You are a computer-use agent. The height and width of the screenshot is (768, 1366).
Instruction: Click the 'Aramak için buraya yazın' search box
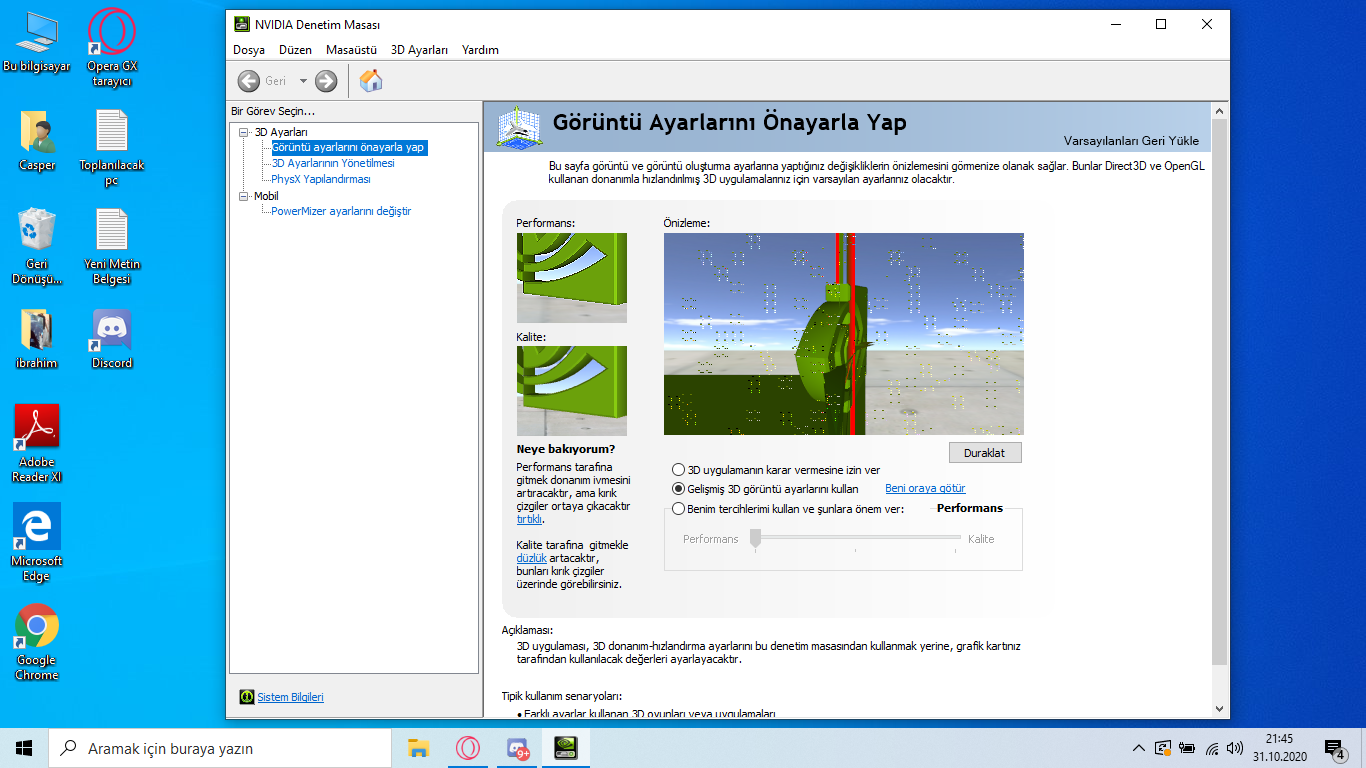[x=219, y=748]
